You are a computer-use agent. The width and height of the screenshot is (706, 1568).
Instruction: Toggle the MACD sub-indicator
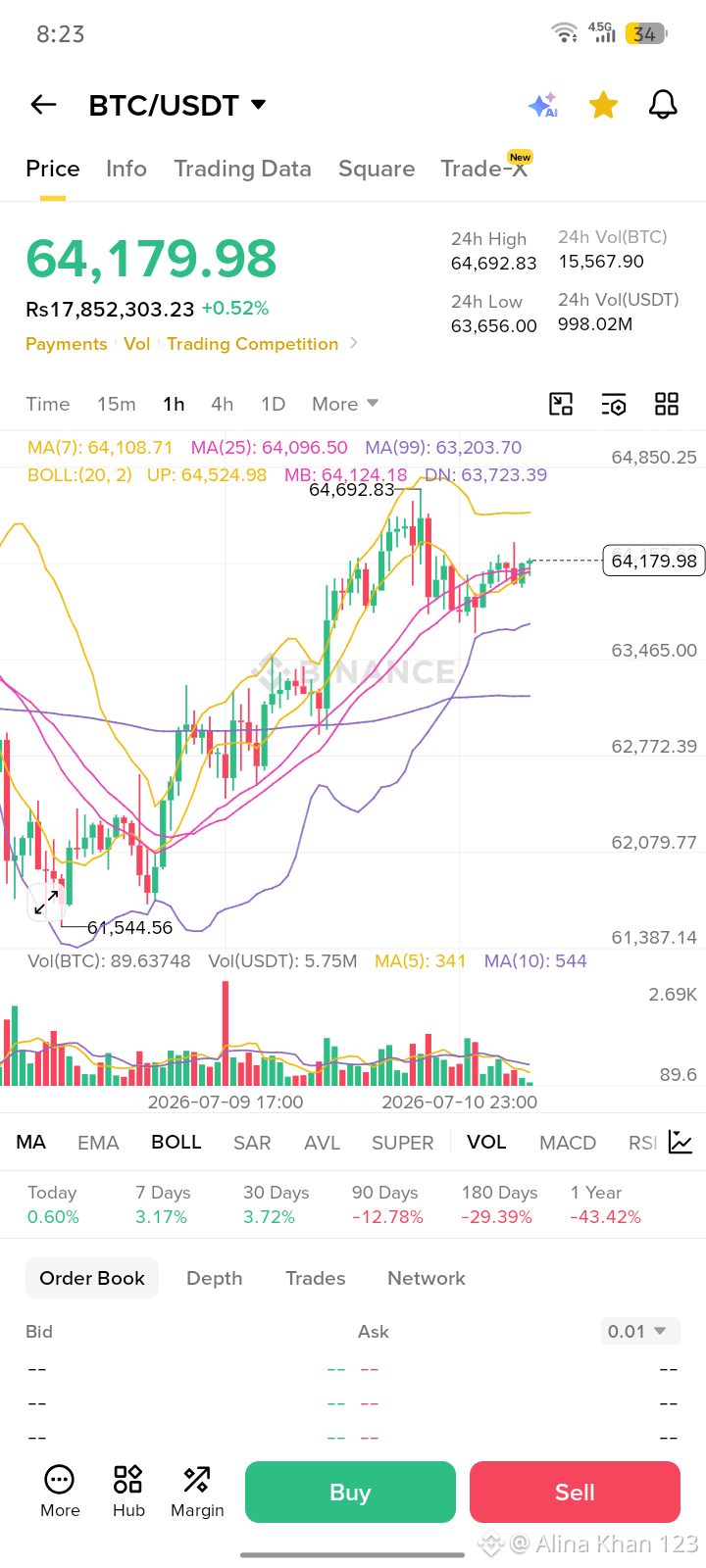click(568, 1143)
